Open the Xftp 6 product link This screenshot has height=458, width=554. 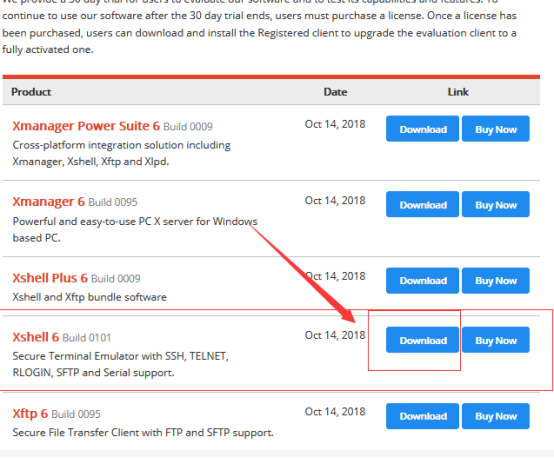(30, 413)
